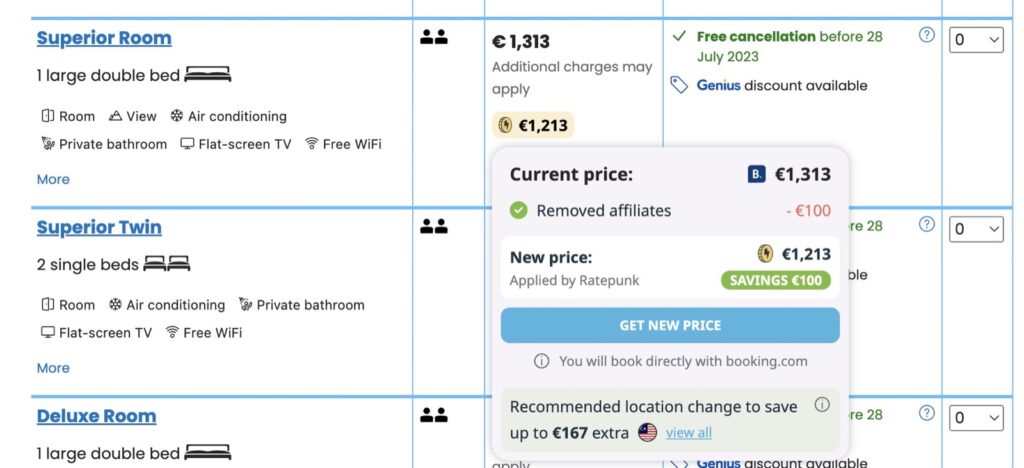Click the green Removed affiliates checkmark
The image size is (1024, 468).
click(x=519, y=210)
